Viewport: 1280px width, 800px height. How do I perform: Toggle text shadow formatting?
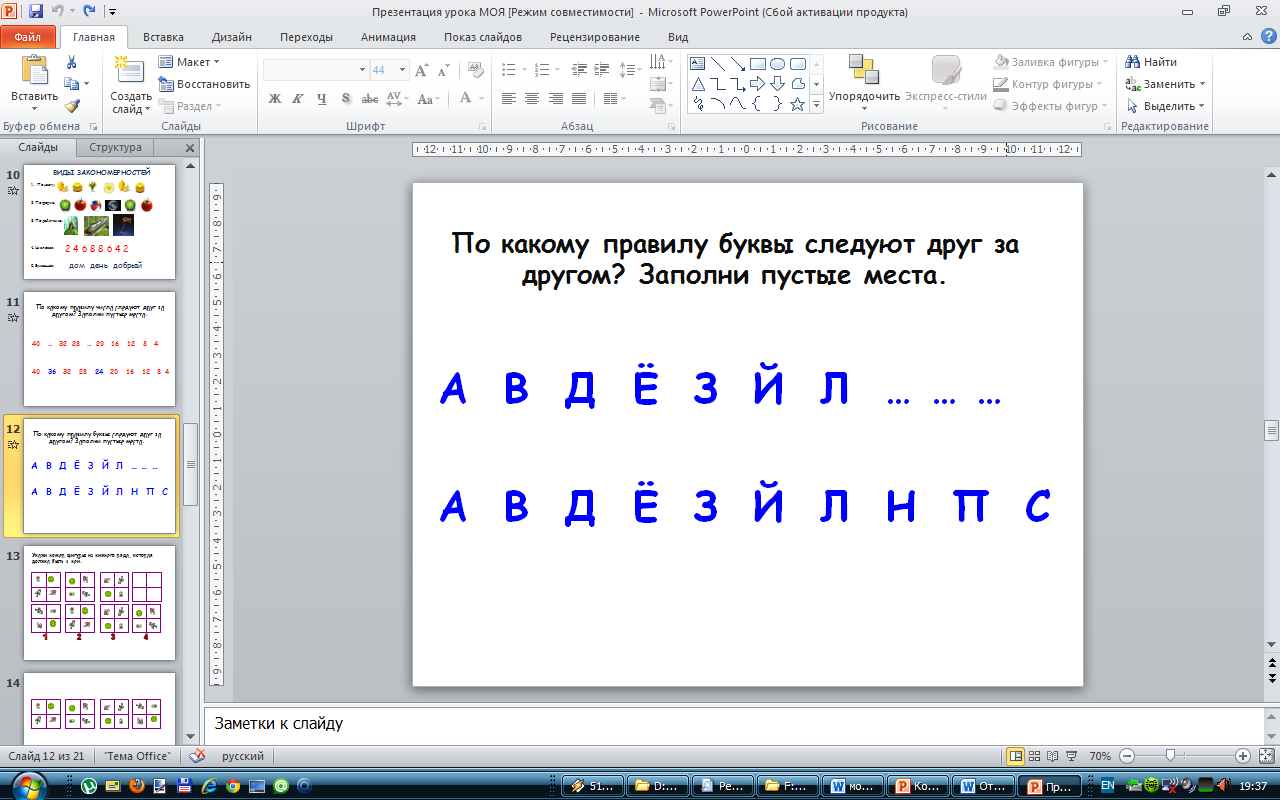point(345,99)
